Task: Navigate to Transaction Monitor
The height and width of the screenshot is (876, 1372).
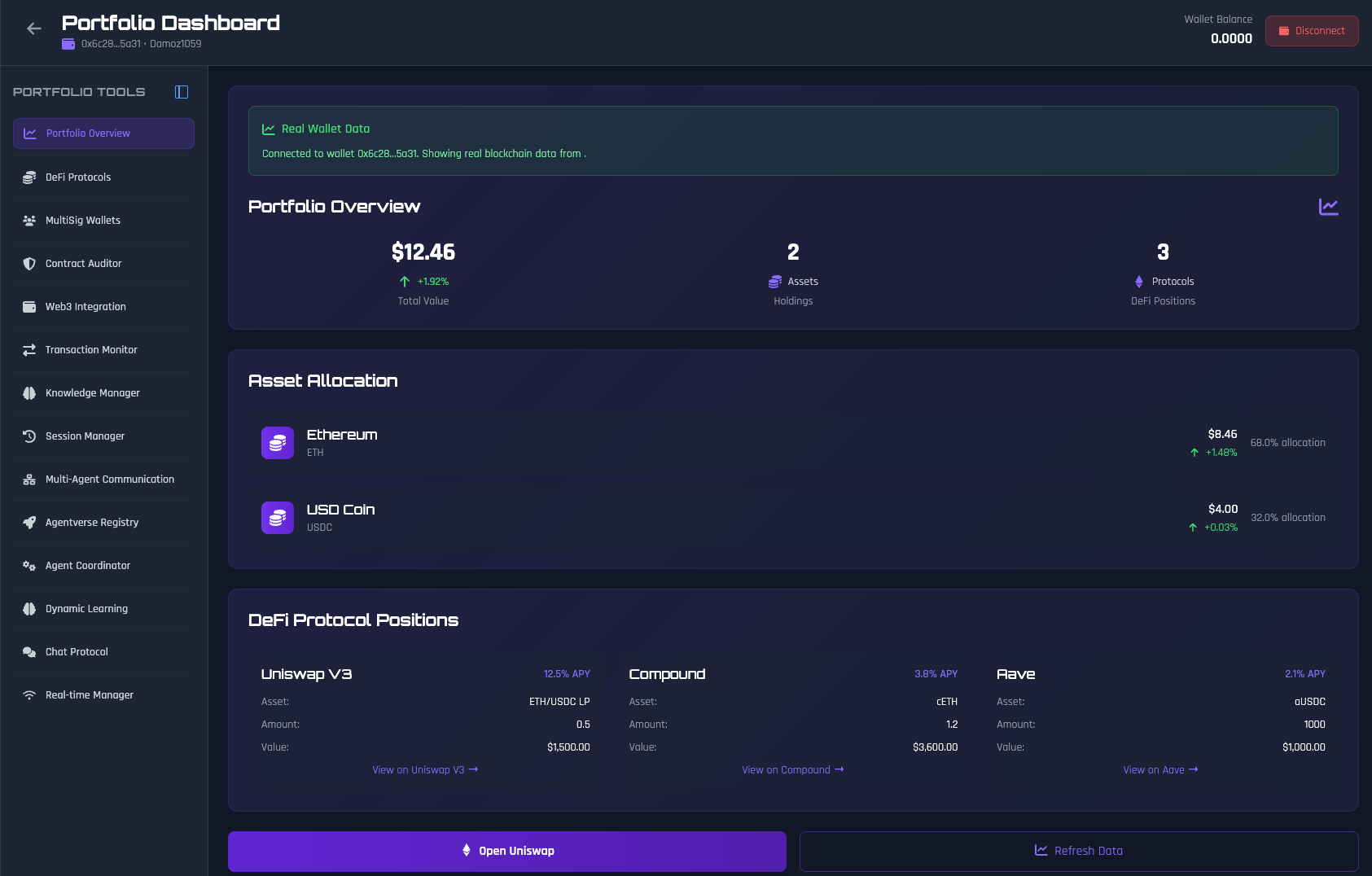Action: tap(91, 350)
